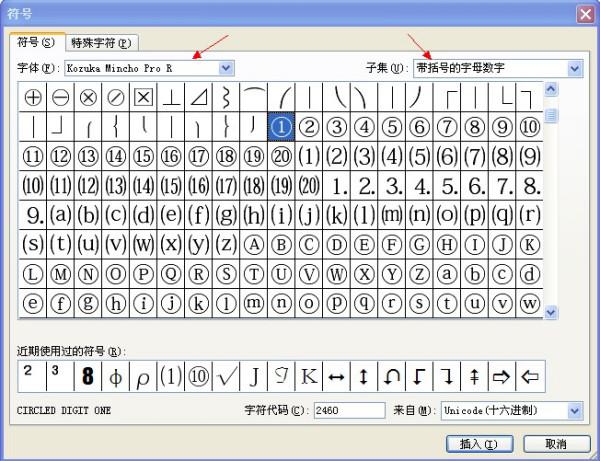Image resolution: width=600 pixels, height=461 pixels.
Task: Pick the check mark in recent symbols
Action: click(x=226, y=376)
